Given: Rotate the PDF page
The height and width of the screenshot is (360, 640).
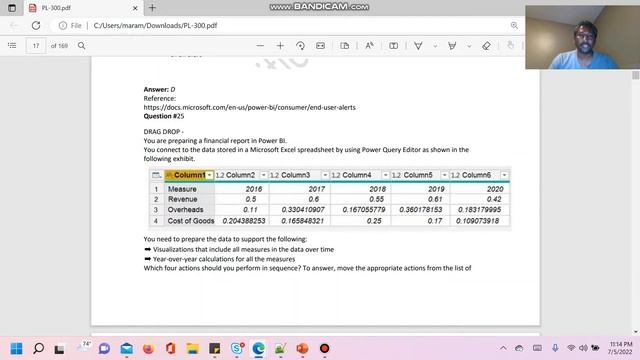Looking at the screenshot, I should point(300,46).
